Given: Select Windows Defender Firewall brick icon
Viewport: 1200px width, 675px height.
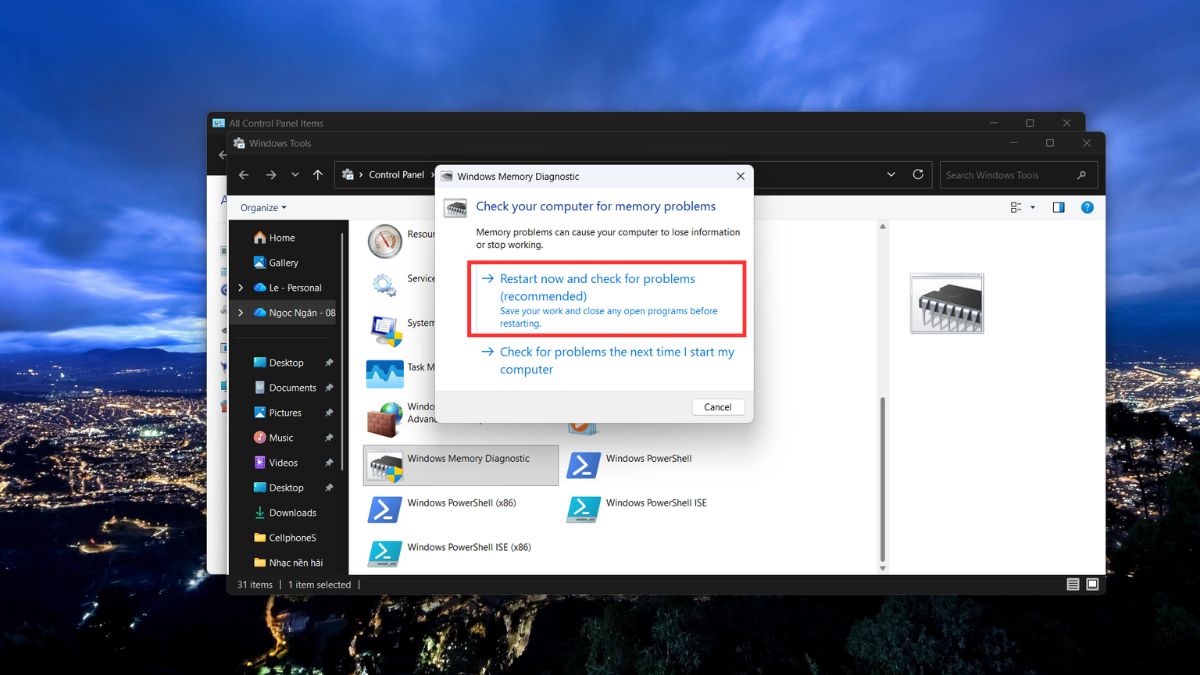Looking at the screenshot, I should pos(385,419).
